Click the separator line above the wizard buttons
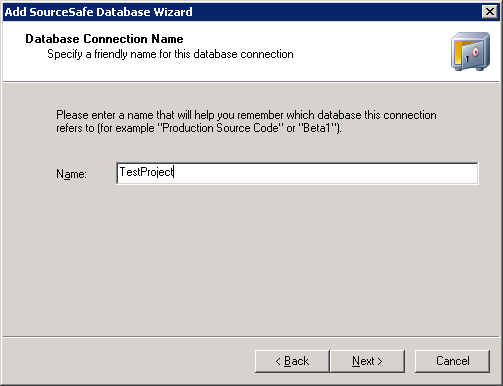 click(x=251, y=337)
